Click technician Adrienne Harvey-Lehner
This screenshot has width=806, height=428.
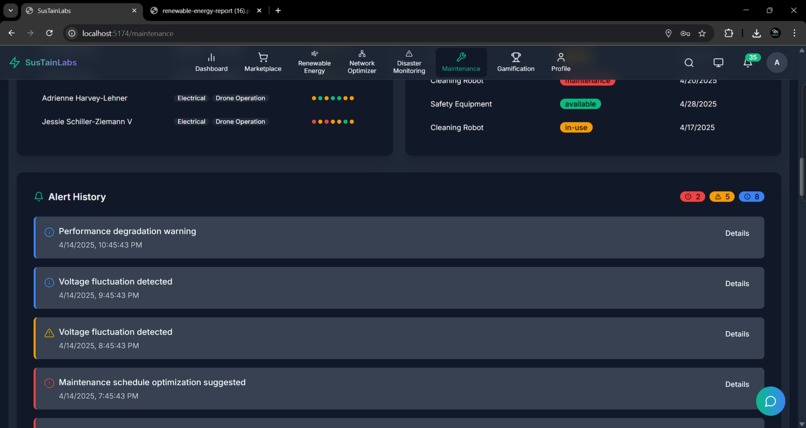tap(84, 98)
